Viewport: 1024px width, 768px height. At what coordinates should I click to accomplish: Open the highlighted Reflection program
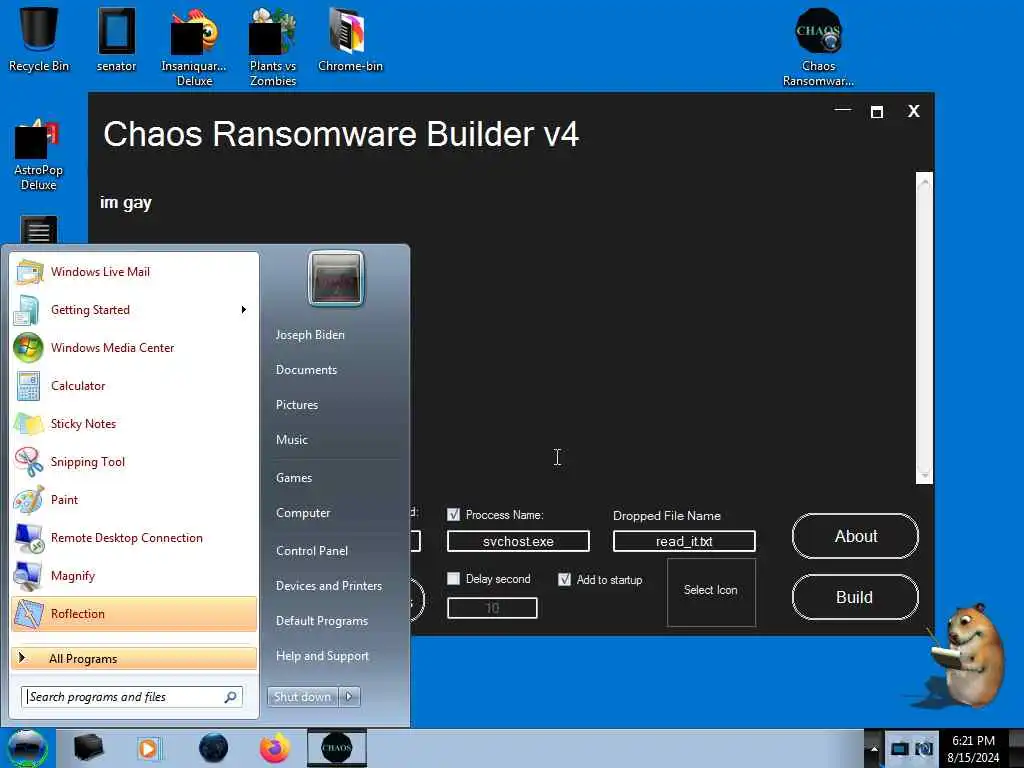point(135,614)
